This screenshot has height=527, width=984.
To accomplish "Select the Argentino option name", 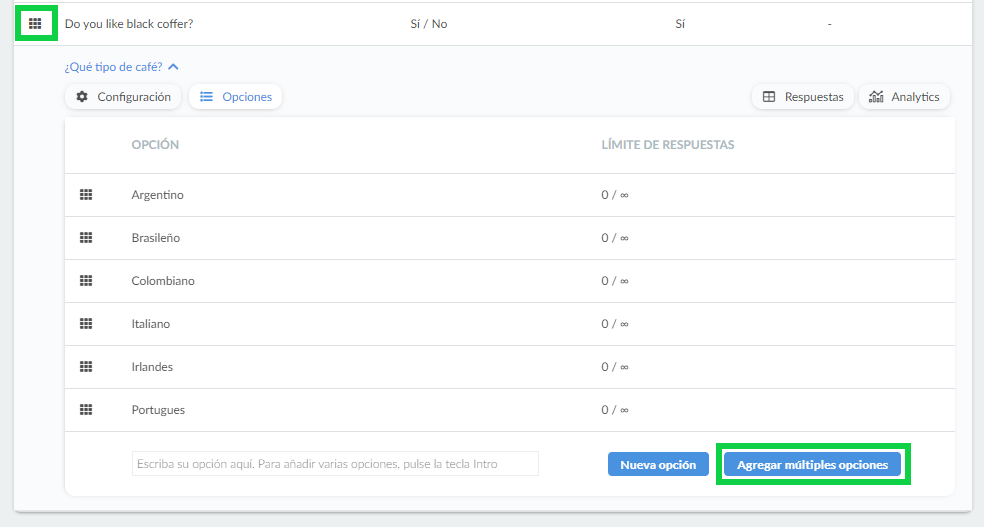I will [x=158, y=194].
